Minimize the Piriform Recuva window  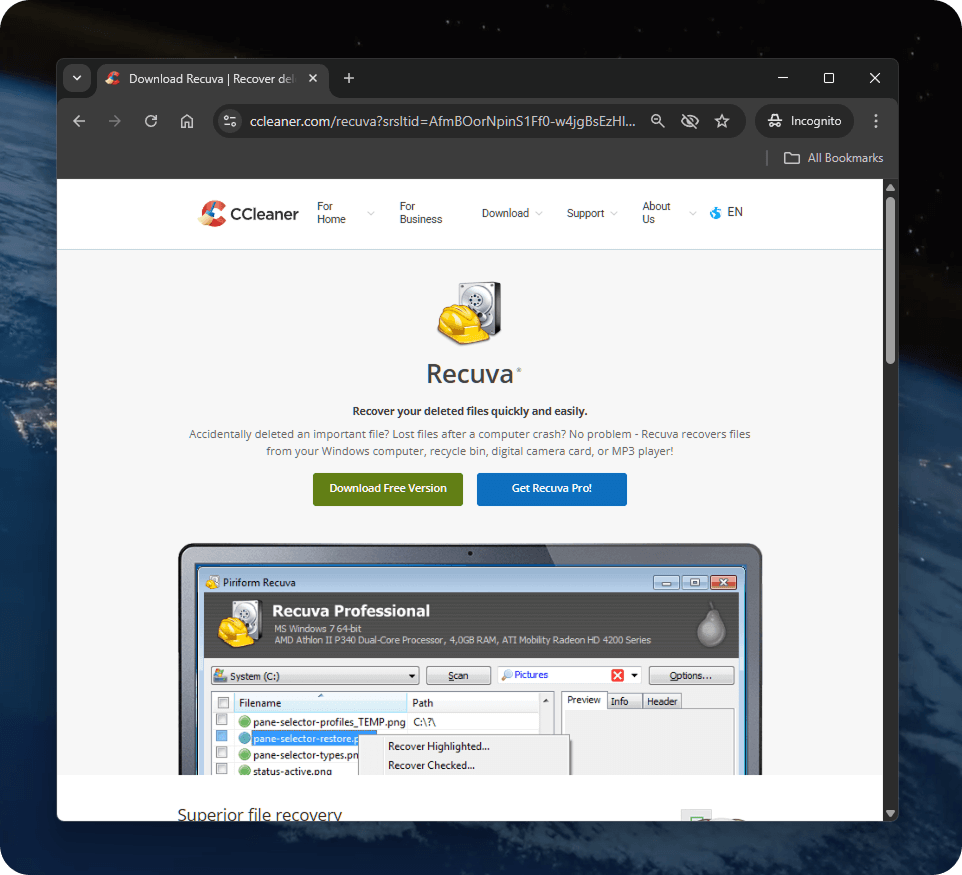point(666,582)
